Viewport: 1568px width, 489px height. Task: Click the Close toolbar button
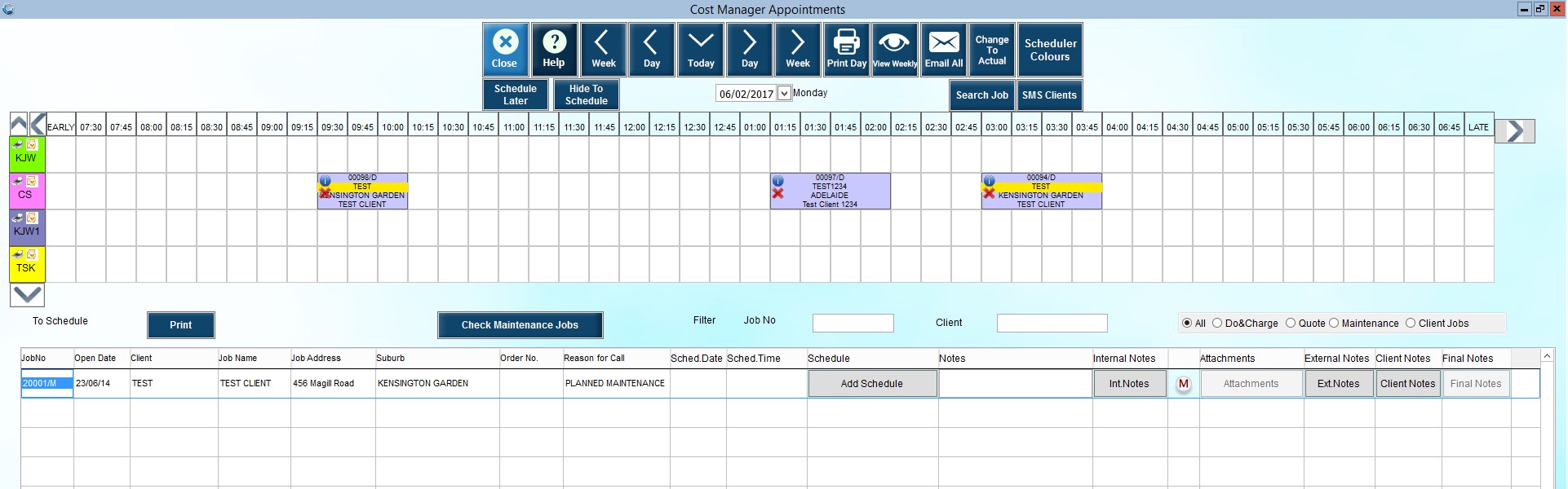click(505, 50)
